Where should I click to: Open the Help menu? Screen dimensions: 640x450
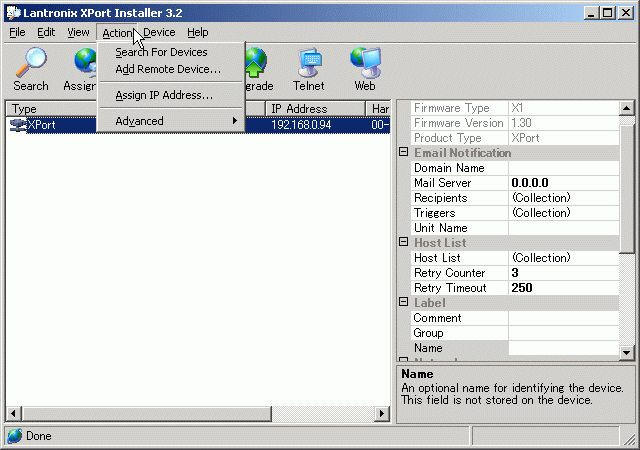pos(198,32)
